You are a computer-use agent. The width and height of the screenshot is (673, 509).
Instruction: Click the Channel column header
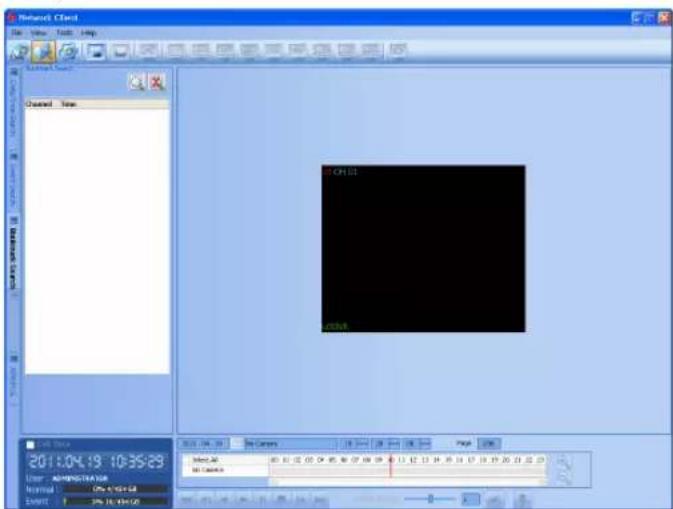click(39, 104)
